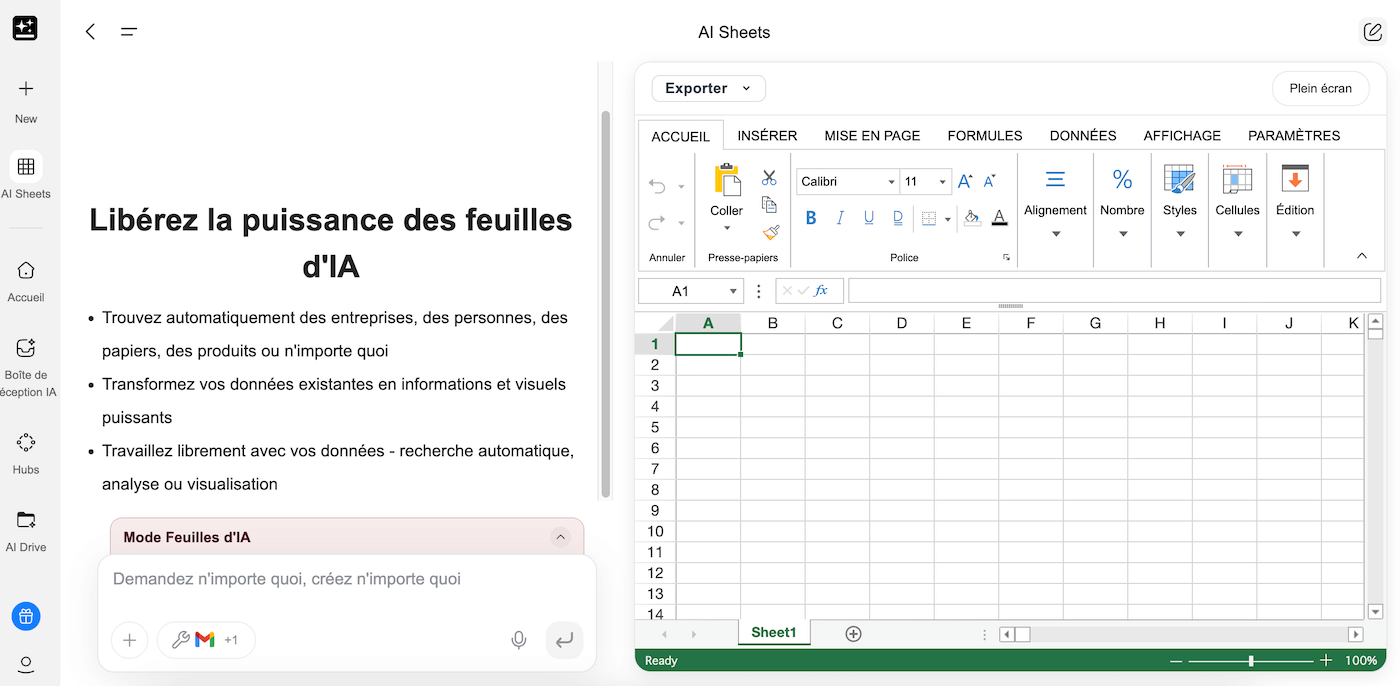Open the MISE EN PAGE tab

(872, 135)
